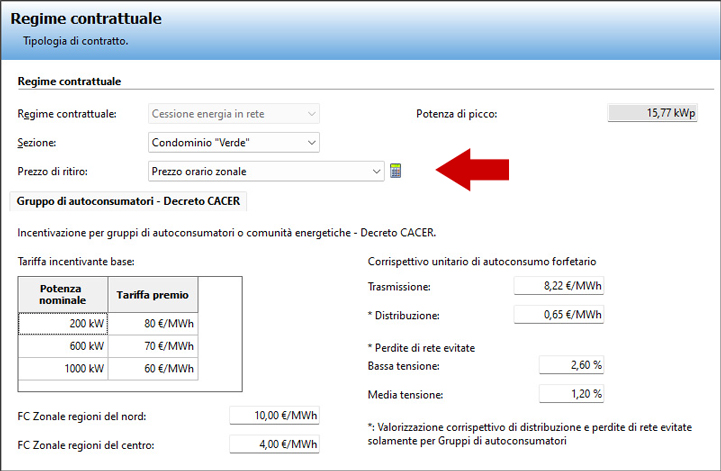Viewport: 721px width, 471px height.
Task: Click the Potenza nominale column header
Action: 61,294
